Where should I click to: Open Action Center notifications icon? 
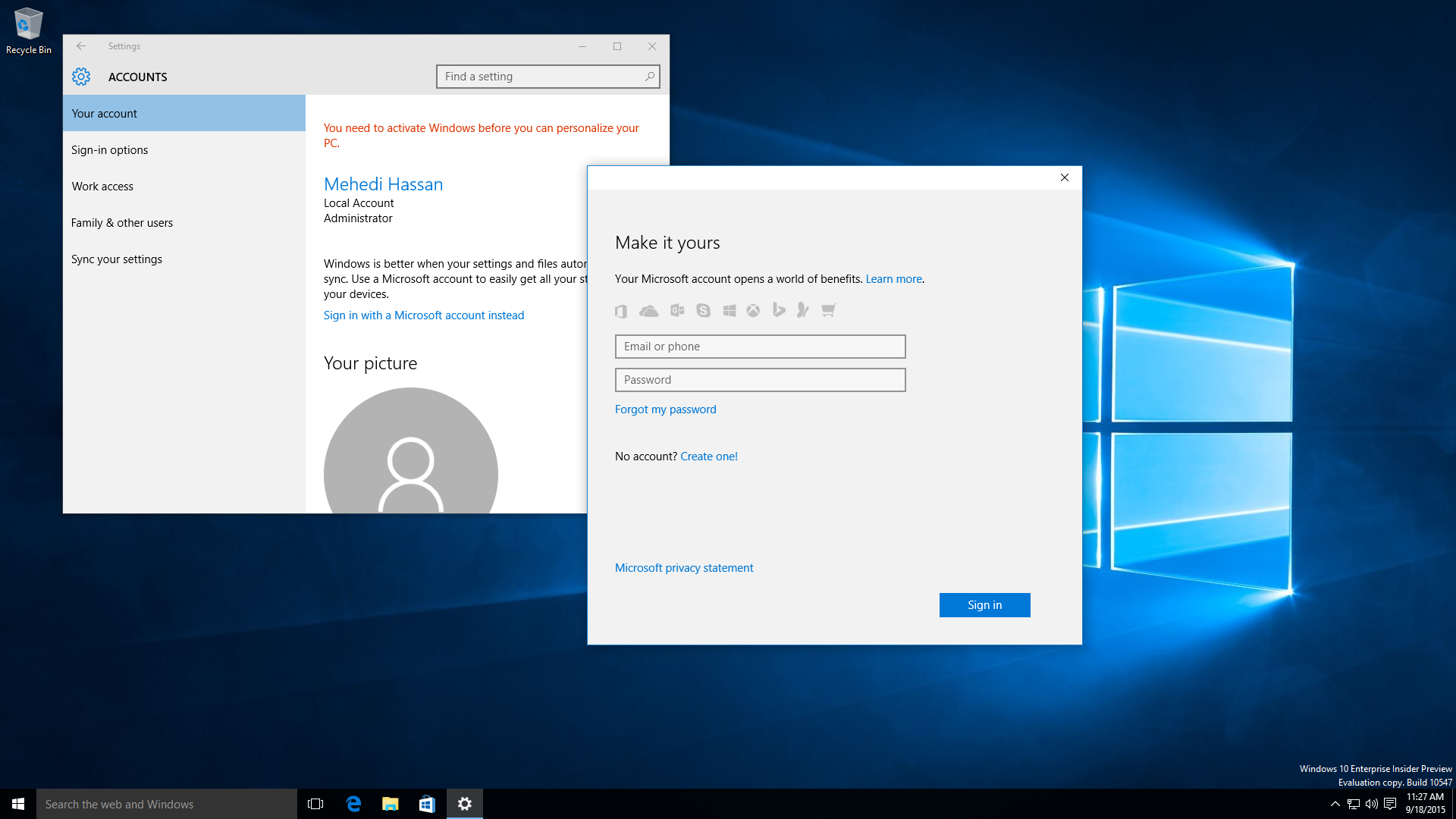1390,804
